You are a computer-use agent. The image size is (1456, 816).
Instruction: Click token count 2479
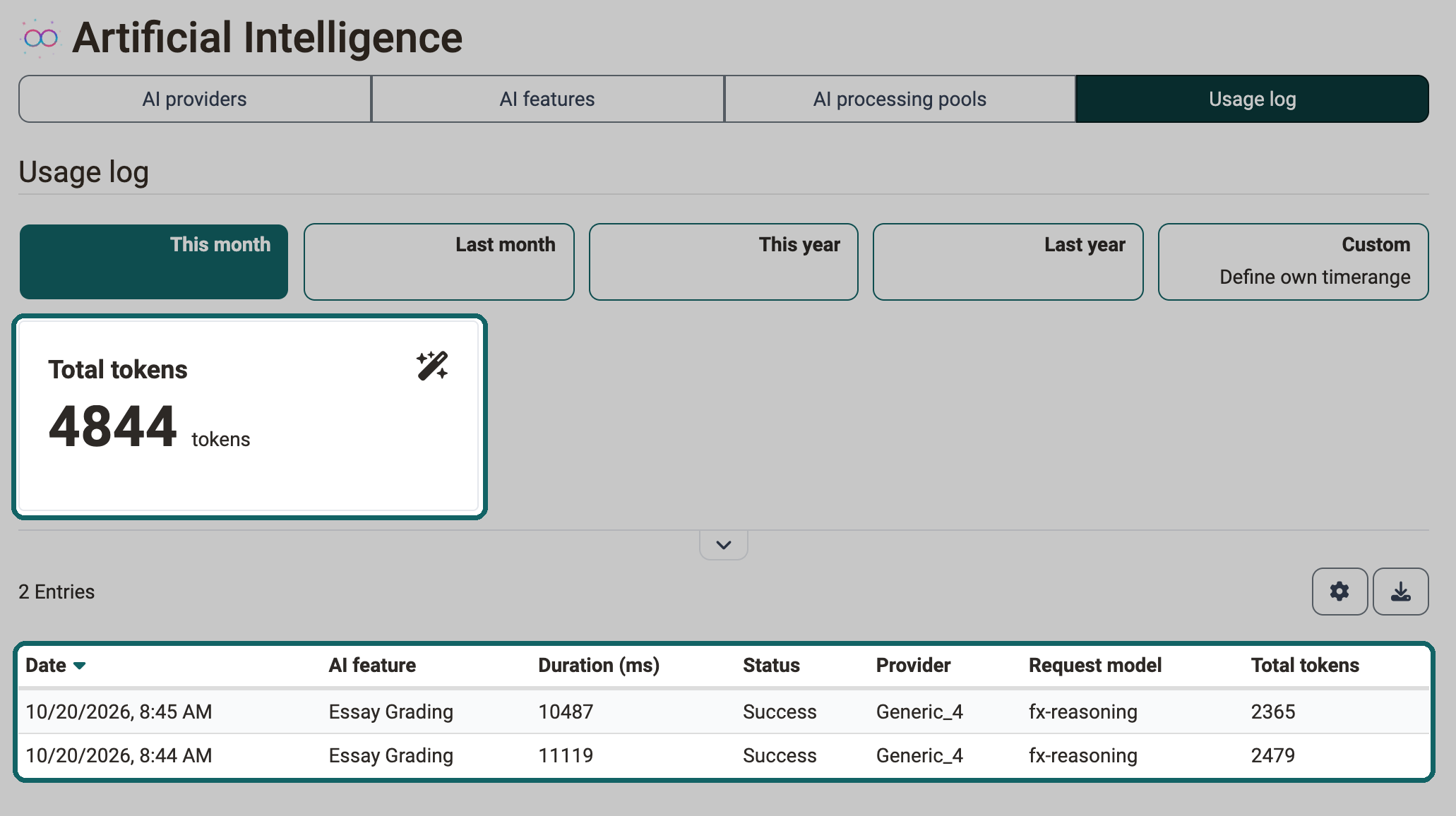(1273, 755)
